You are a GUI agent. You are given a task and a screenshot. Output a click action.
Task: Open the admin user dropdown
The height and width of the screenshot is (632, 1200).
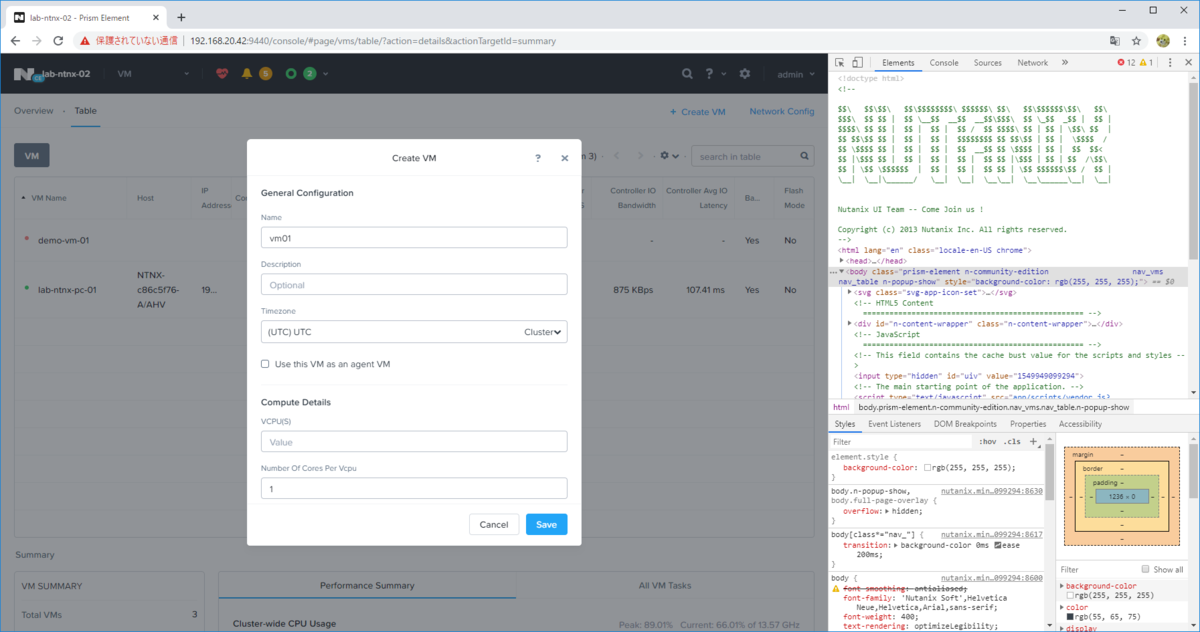(795, 74)
